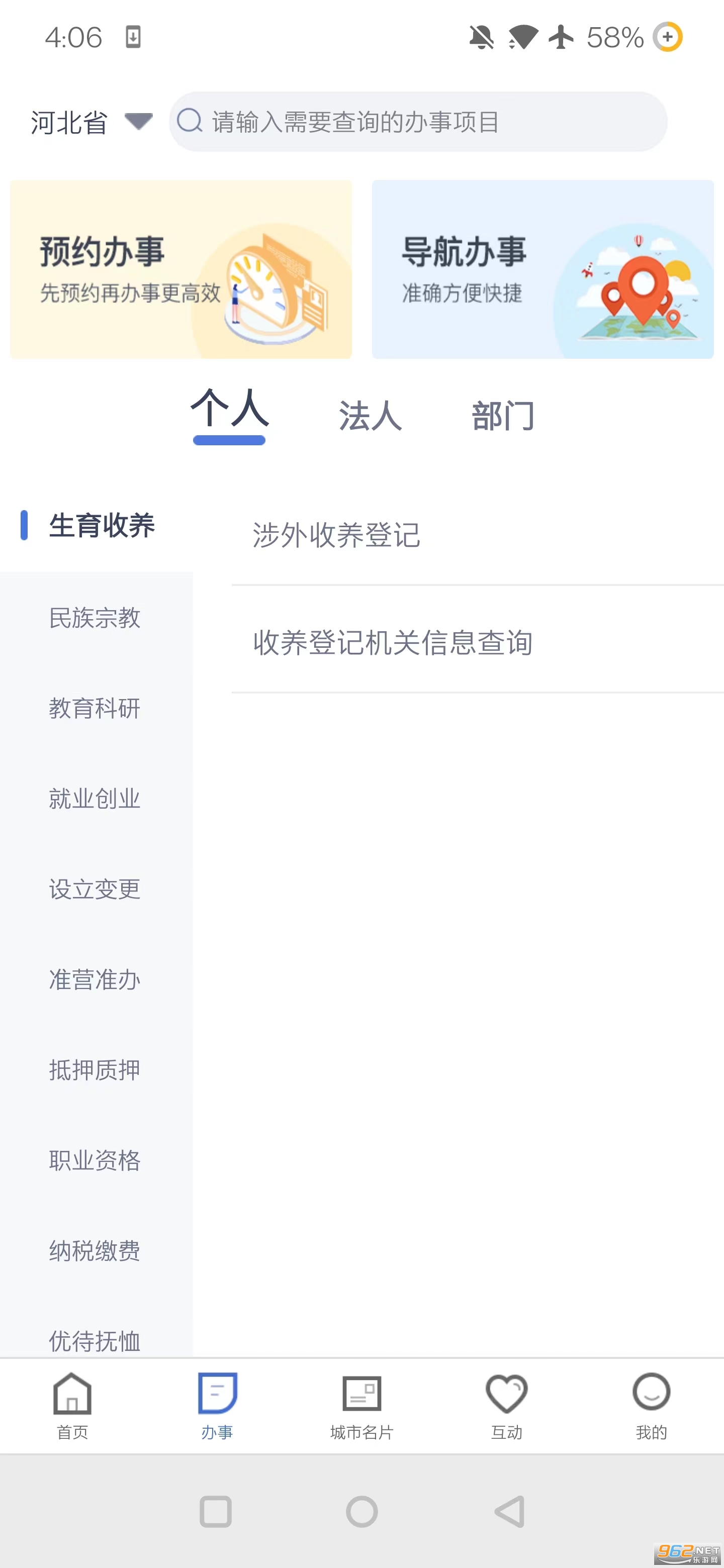Open the 城市名片 city card icon

click(x=361, y=1394)
